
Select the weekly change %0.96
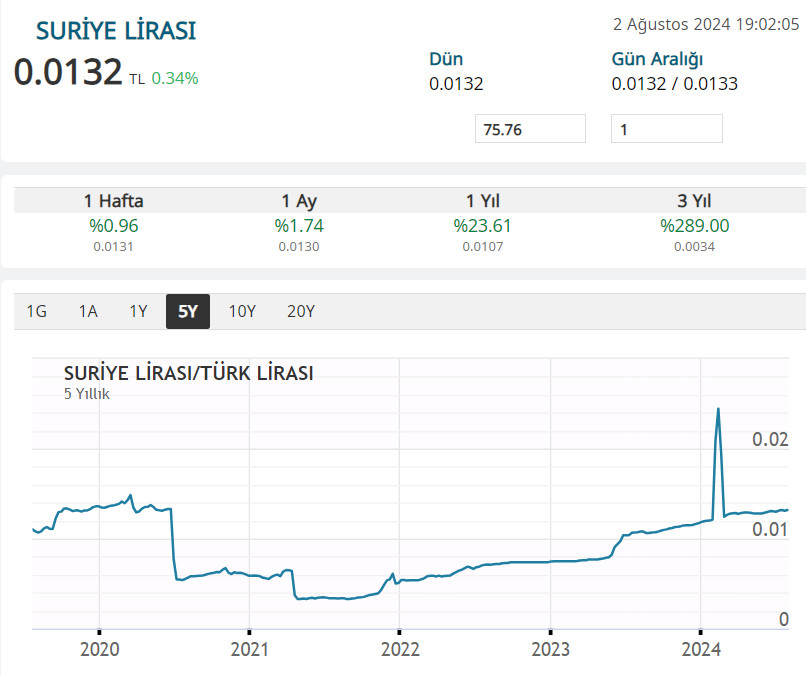114,226
